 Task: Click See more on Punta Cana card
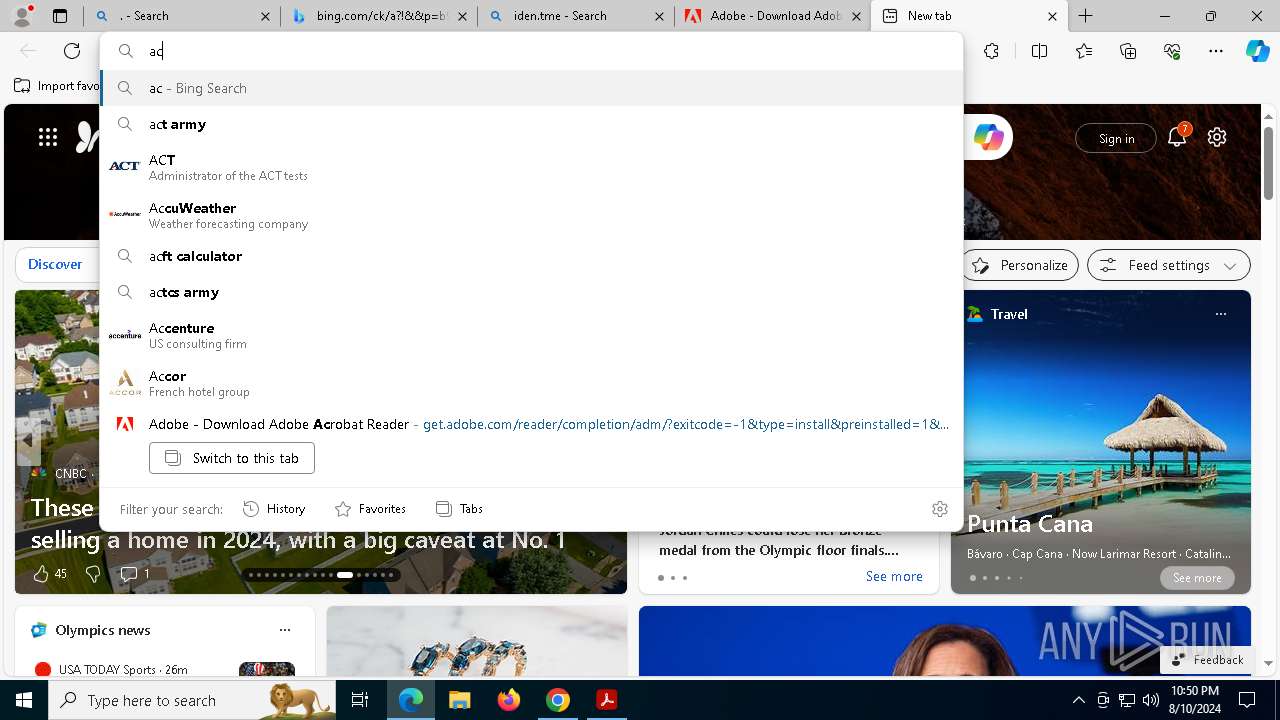point(1197,578)
